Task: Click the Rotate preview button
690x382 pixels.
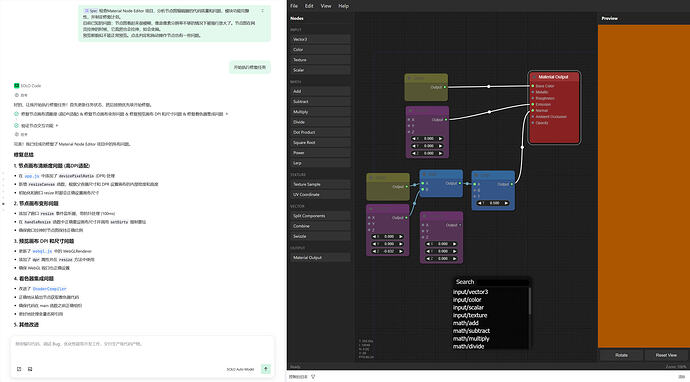Action: click(x=621, y=355)
